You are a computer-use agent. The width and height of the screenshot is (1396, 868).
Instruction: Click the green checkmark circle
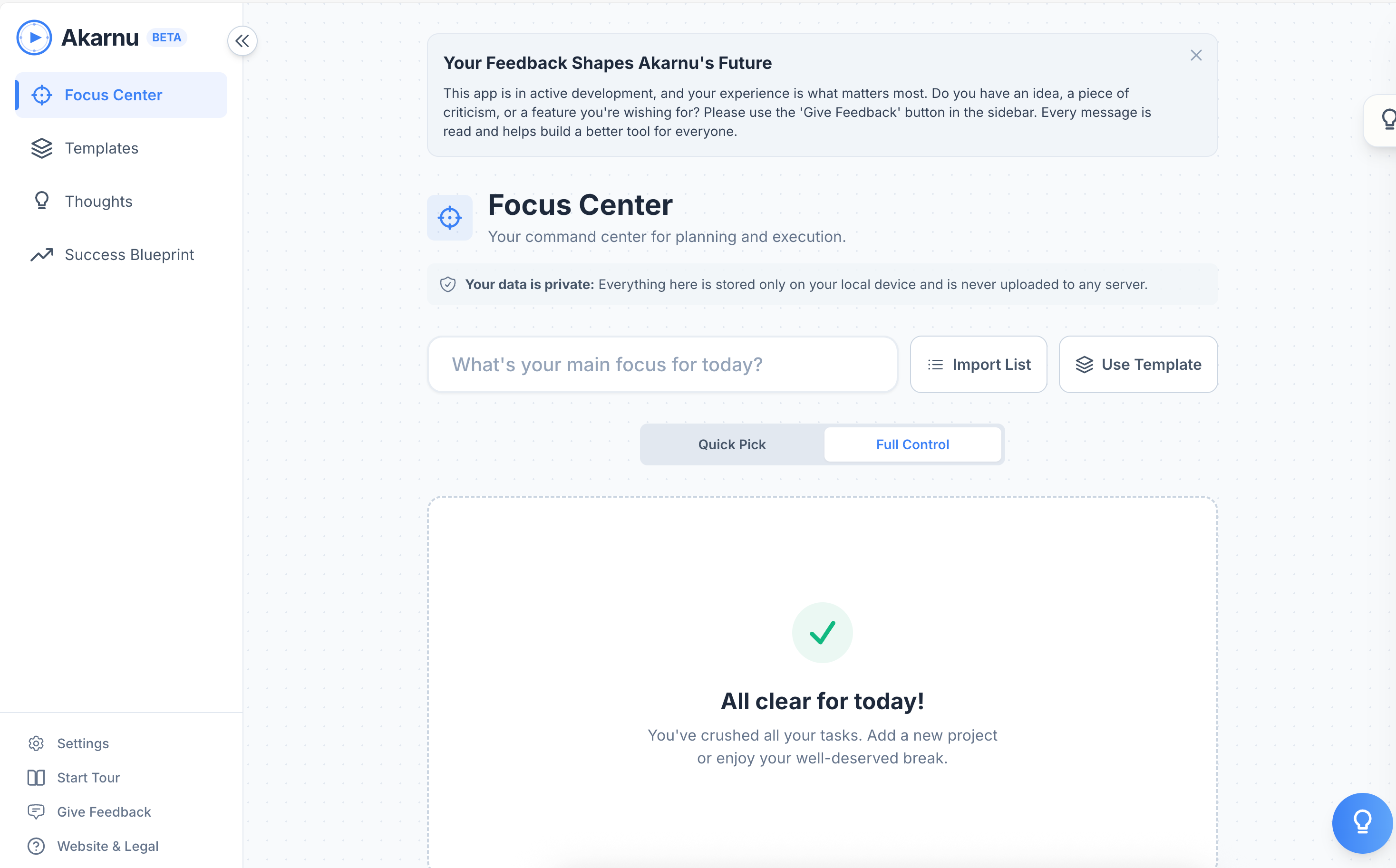point(822,633)
